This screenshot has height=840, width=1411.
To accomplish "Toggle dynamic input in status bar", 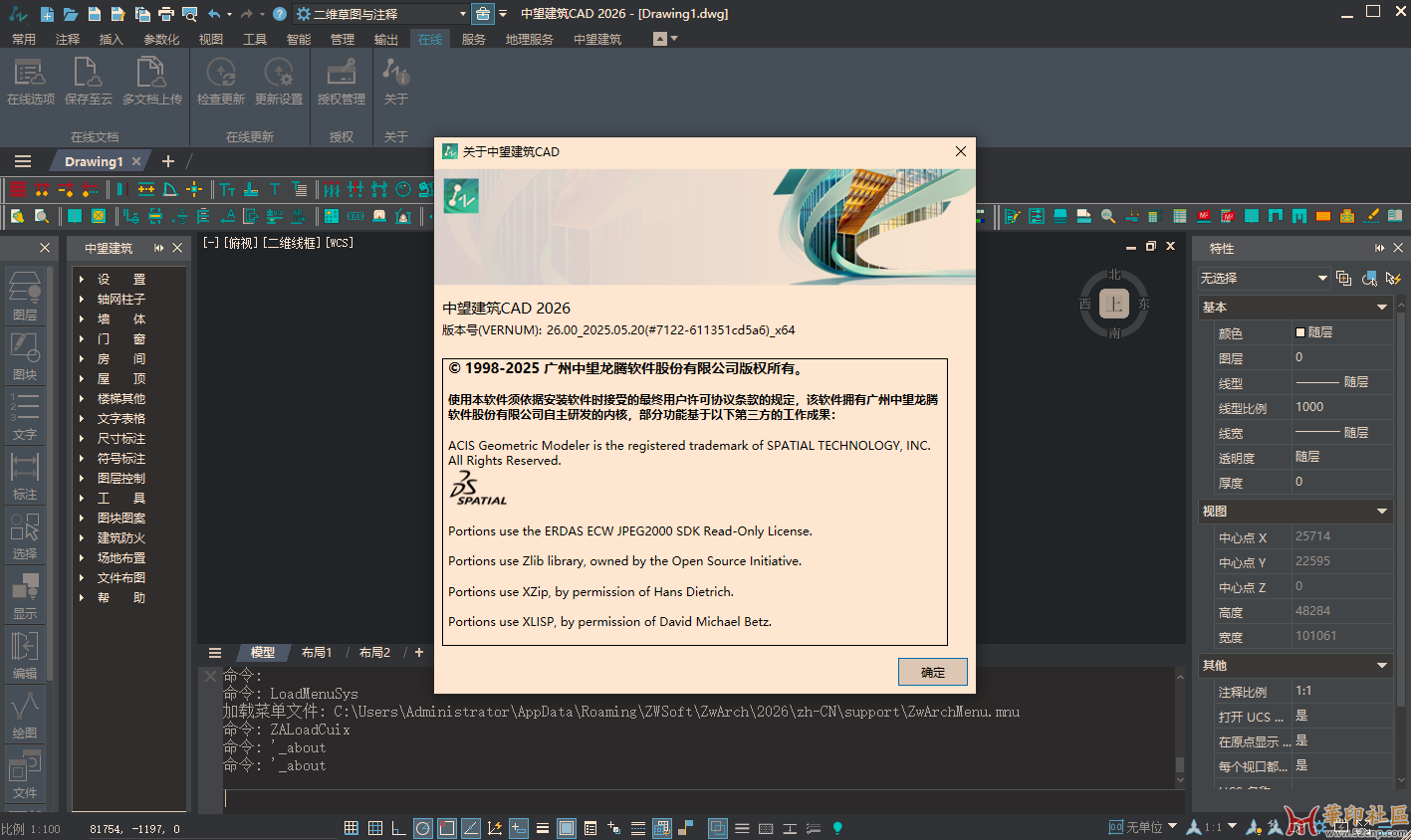I will [x=519, y=828].
